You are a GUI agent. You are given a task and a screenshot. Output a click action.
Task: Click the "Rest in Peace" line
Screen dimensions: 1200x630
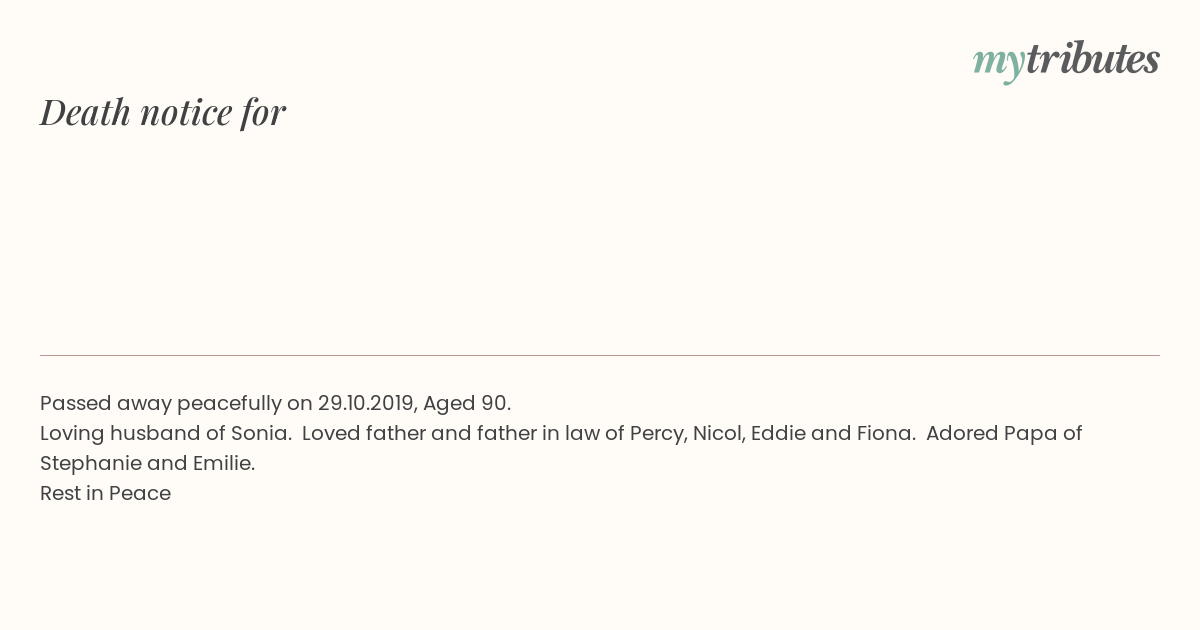click(105, 493)
